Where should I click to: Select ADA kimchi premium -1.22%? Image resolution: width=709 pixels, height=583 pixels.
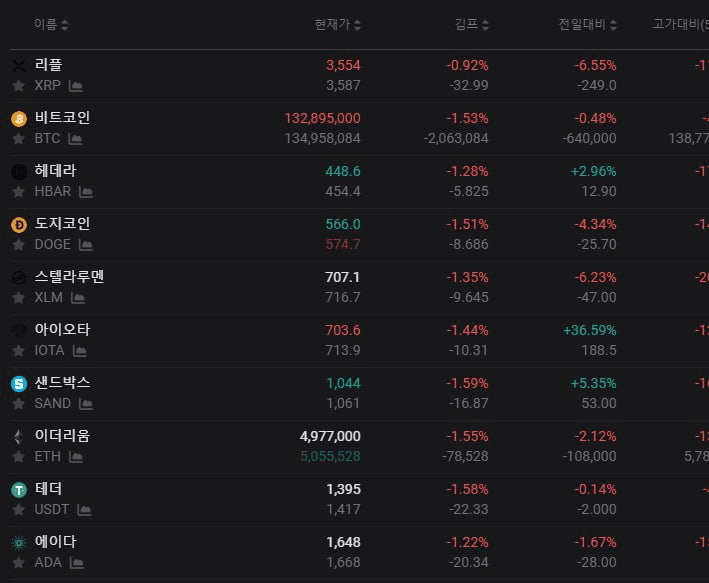[468, 542]
